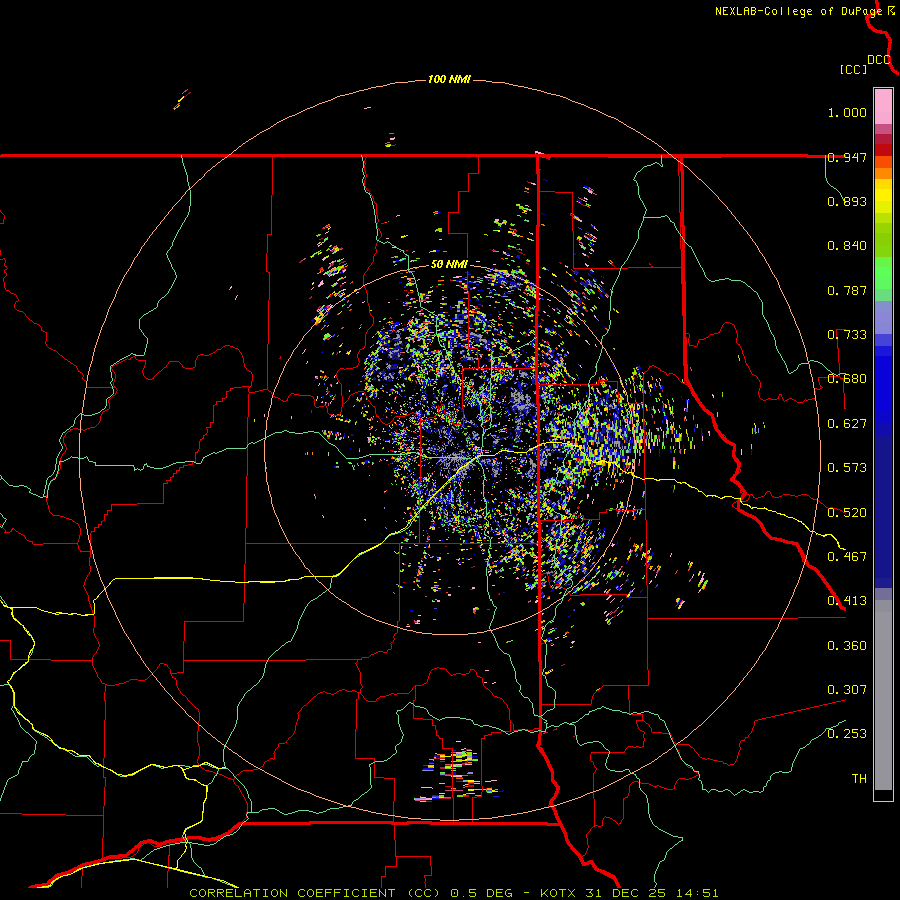Click the 0.680 colorbar value label
Screen dimensions: 900x900
coord(847,379)
